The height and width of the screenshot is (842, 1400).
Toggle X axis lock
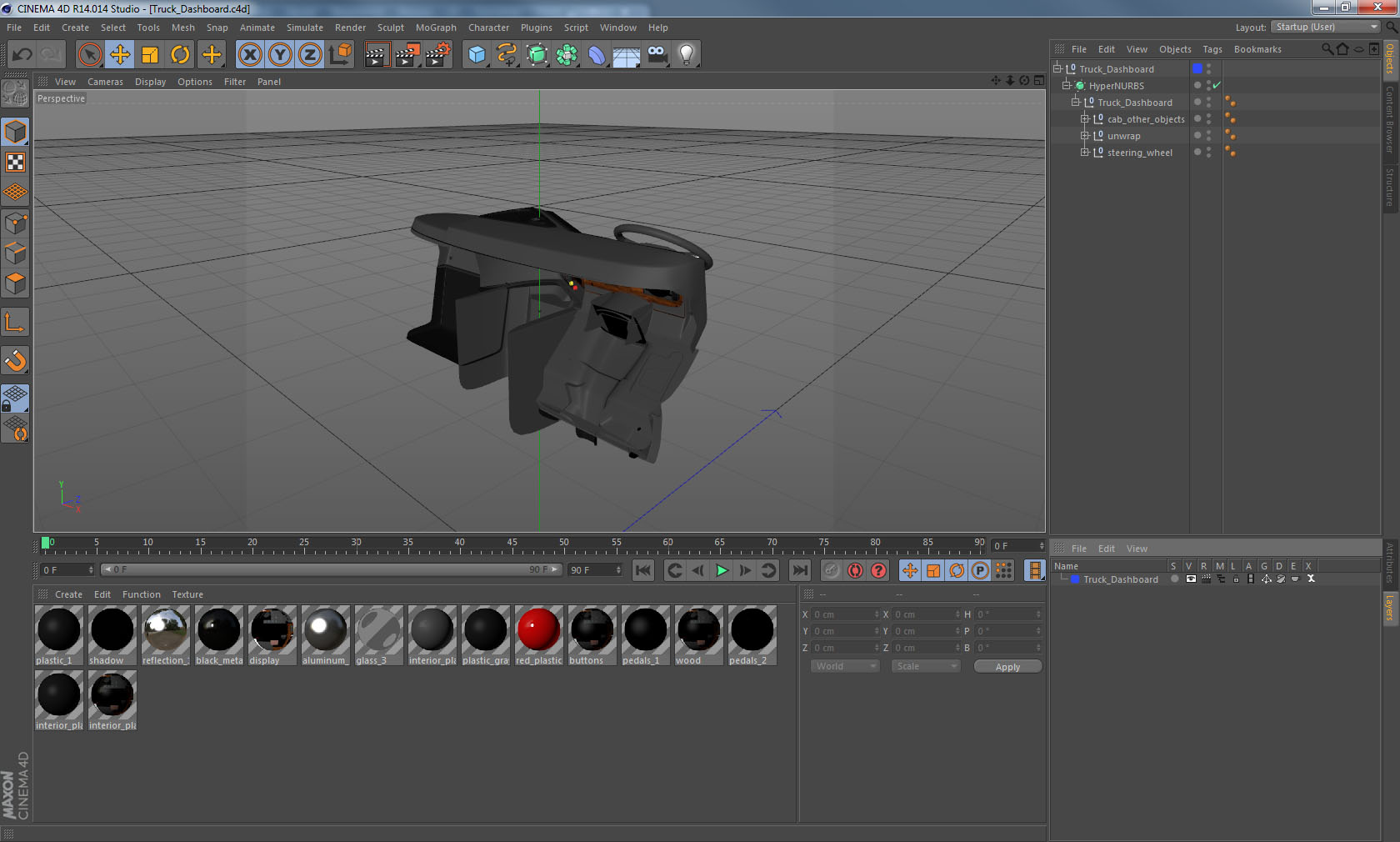pos(249,55)
